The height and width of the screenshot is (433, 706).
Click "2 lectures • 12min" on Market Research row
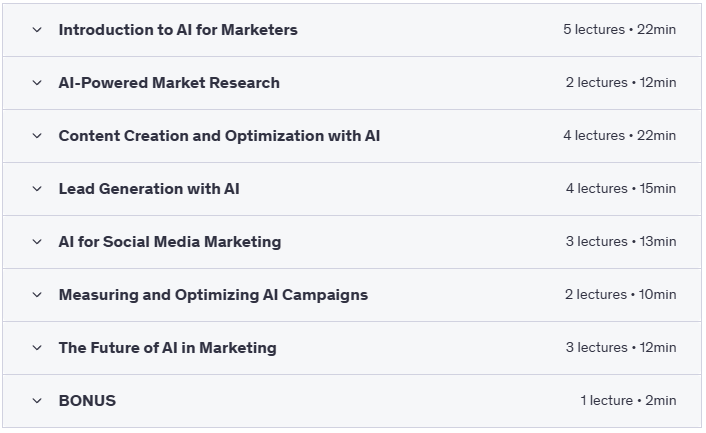pyautogui.click(x=620, y=83)
